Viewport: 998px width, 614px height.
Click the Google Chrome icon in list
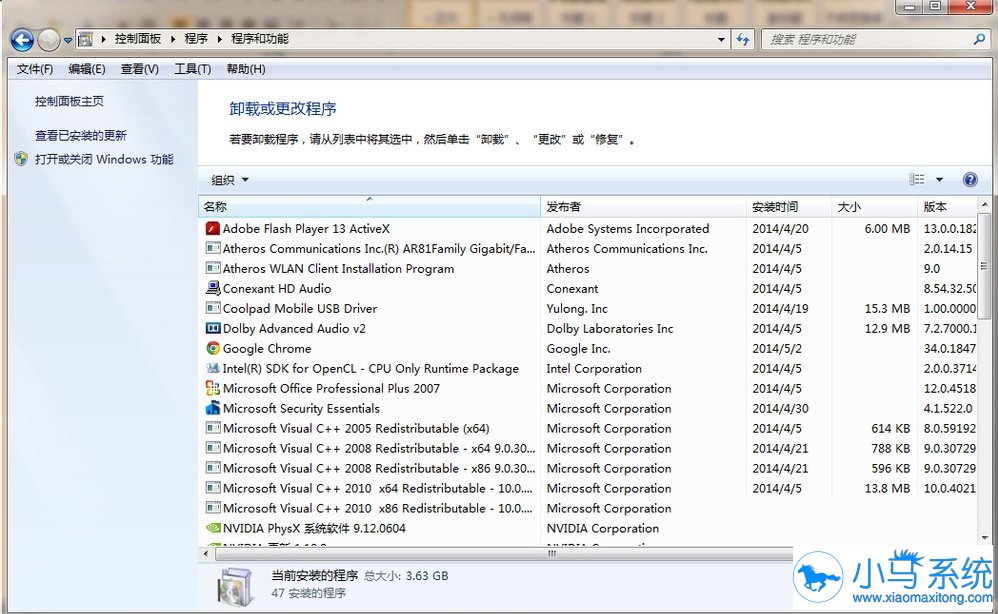click(x=213, y=348)
